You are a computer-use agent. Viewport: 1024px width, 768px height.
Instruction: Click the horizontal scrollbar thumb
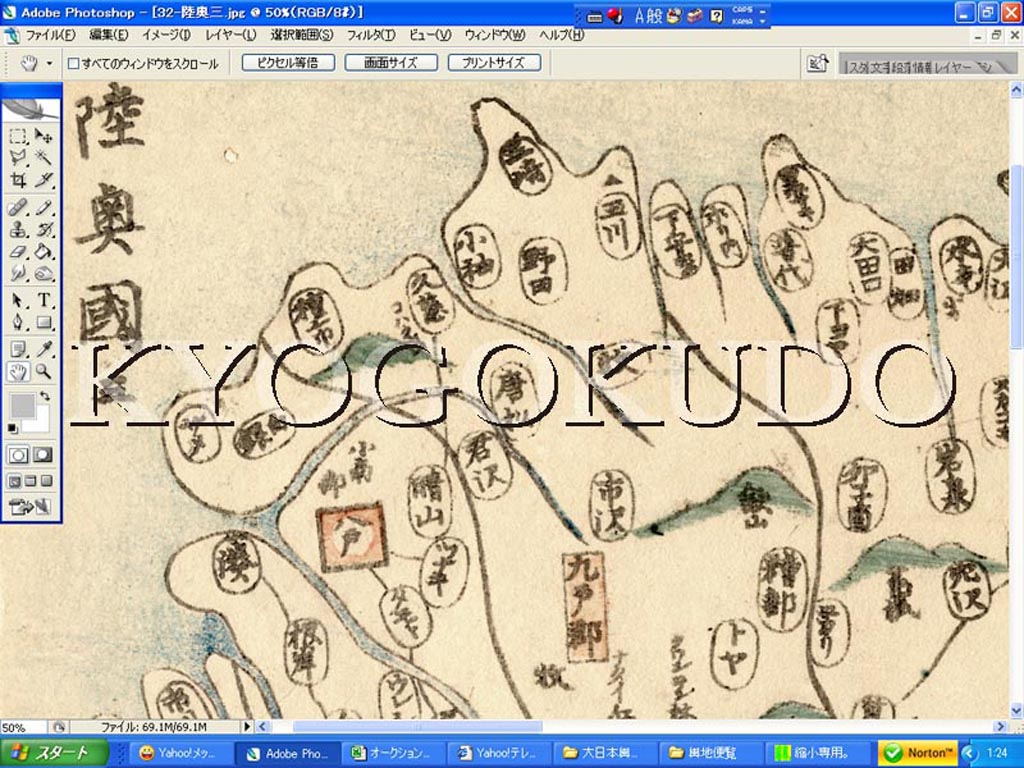(417, 727)
